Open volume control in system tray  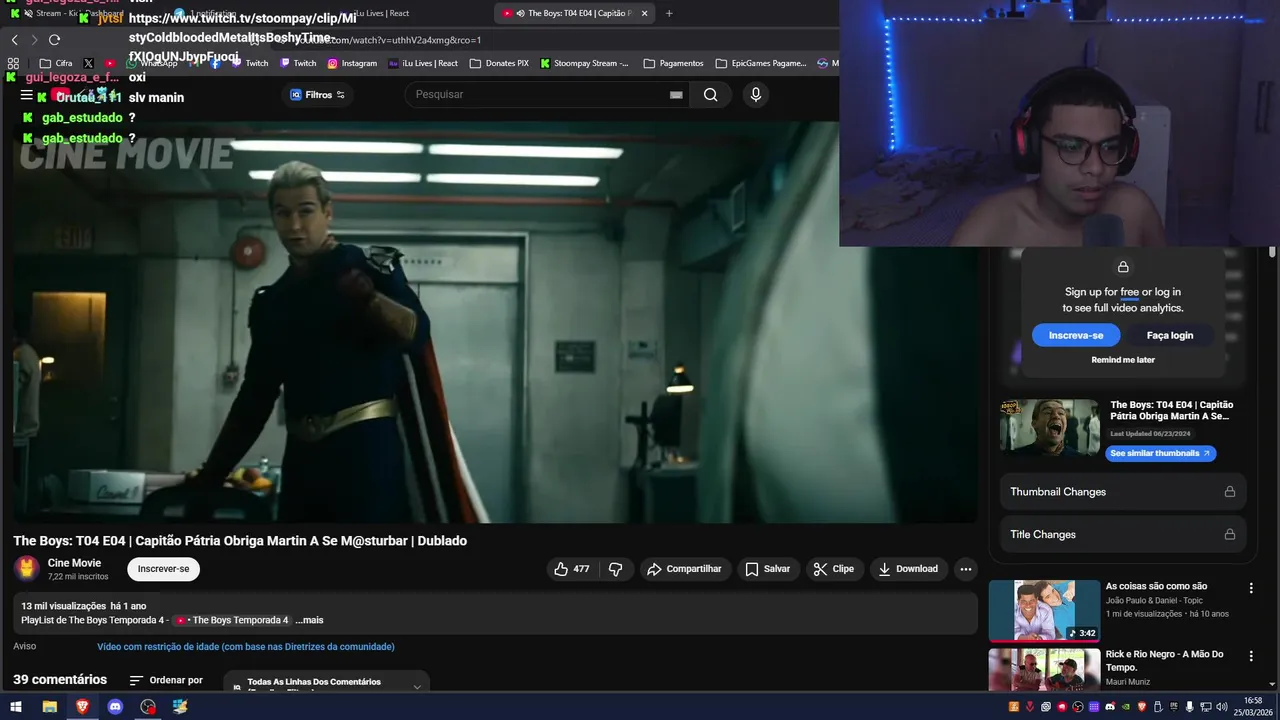tap(1221, 707)
